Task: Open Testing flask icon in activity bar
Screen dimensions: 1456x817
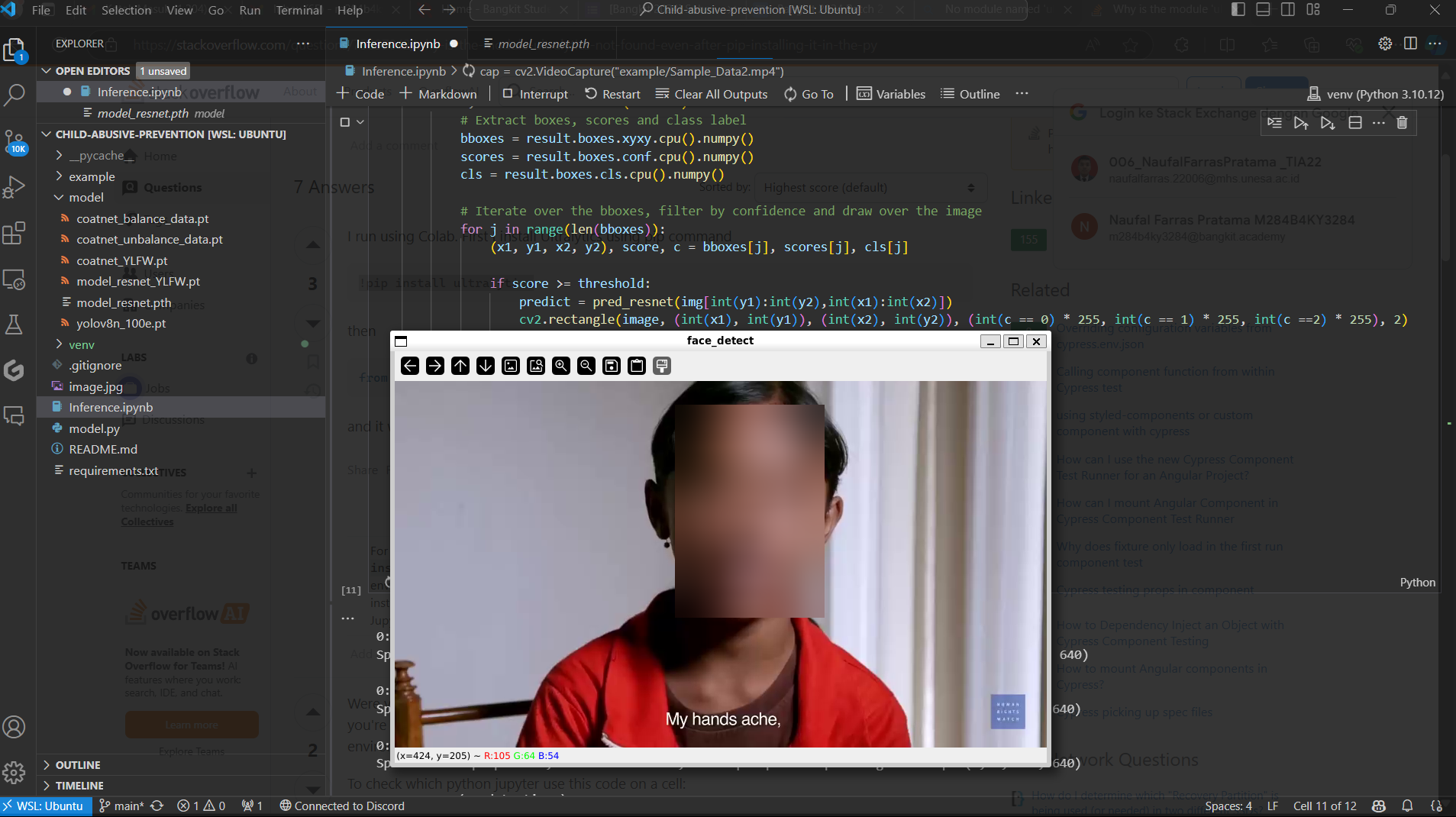Action: (15, 325)
